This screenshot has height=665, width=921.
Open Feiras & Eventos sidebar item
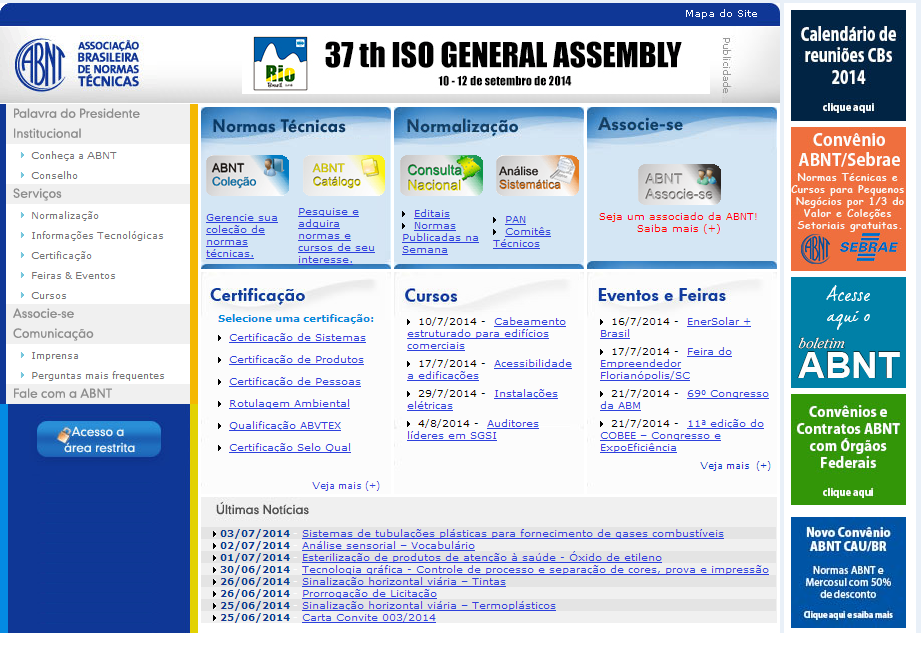pyautogui.click(x=73, y=276)
